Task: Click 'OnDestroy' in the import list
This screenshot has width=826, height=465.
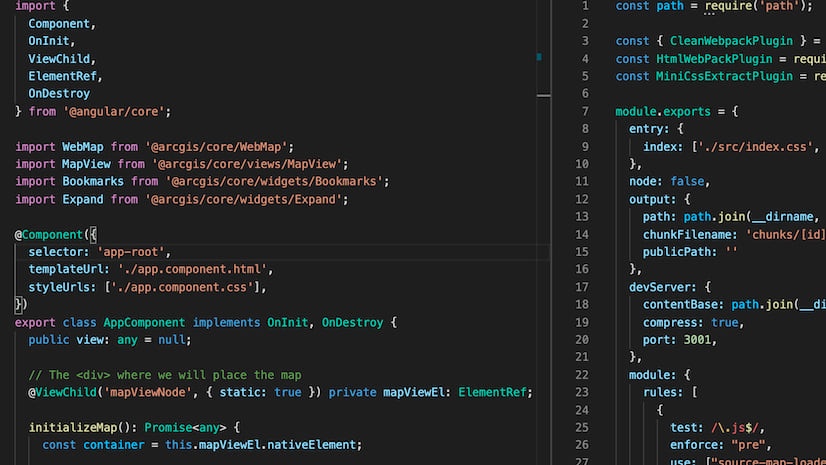Action: pos(59,94)
